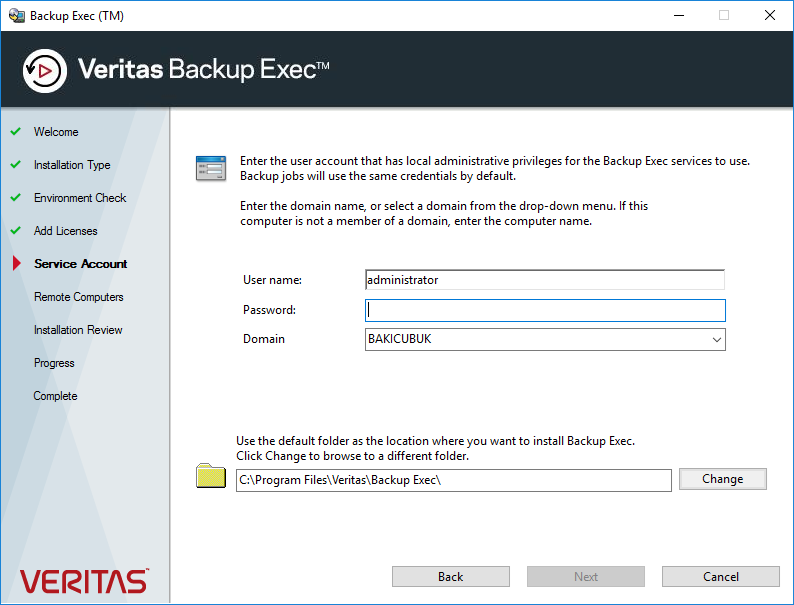
Task: Click the red Veritas logo at bottom left
Action: 84,580
